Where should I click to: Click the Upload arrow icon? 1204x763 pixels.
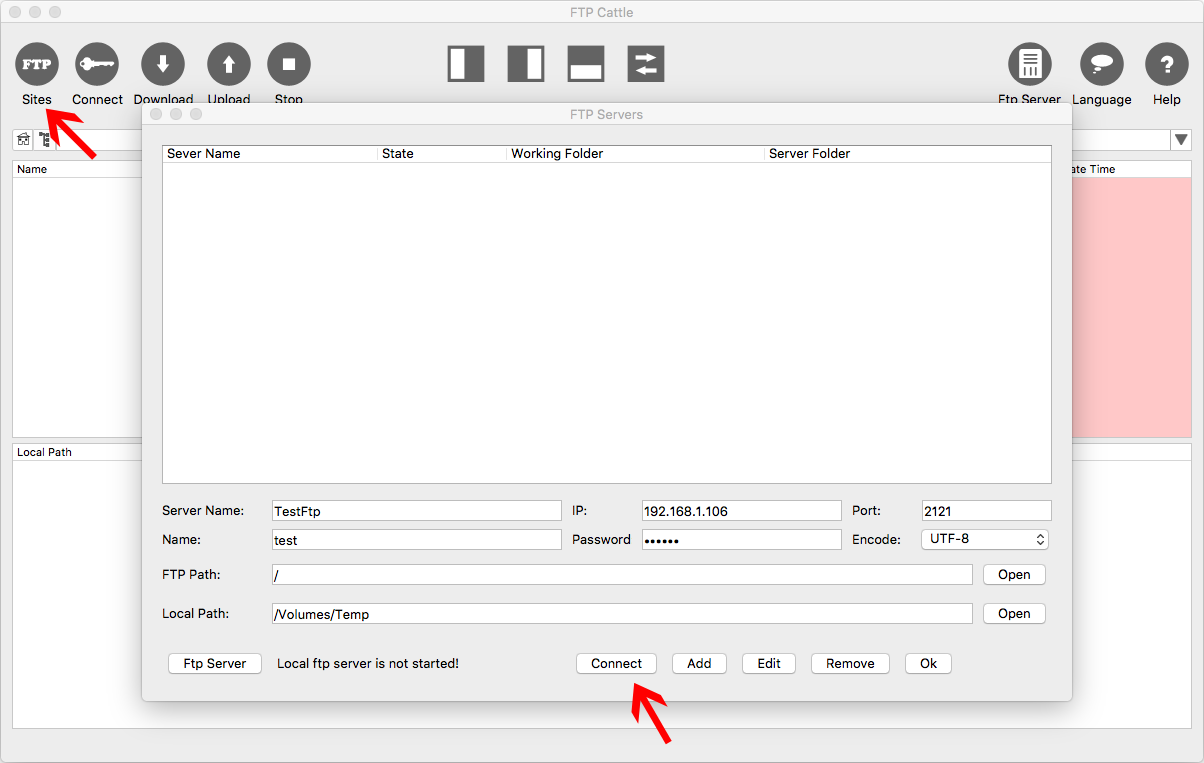(x=229, y=64)
